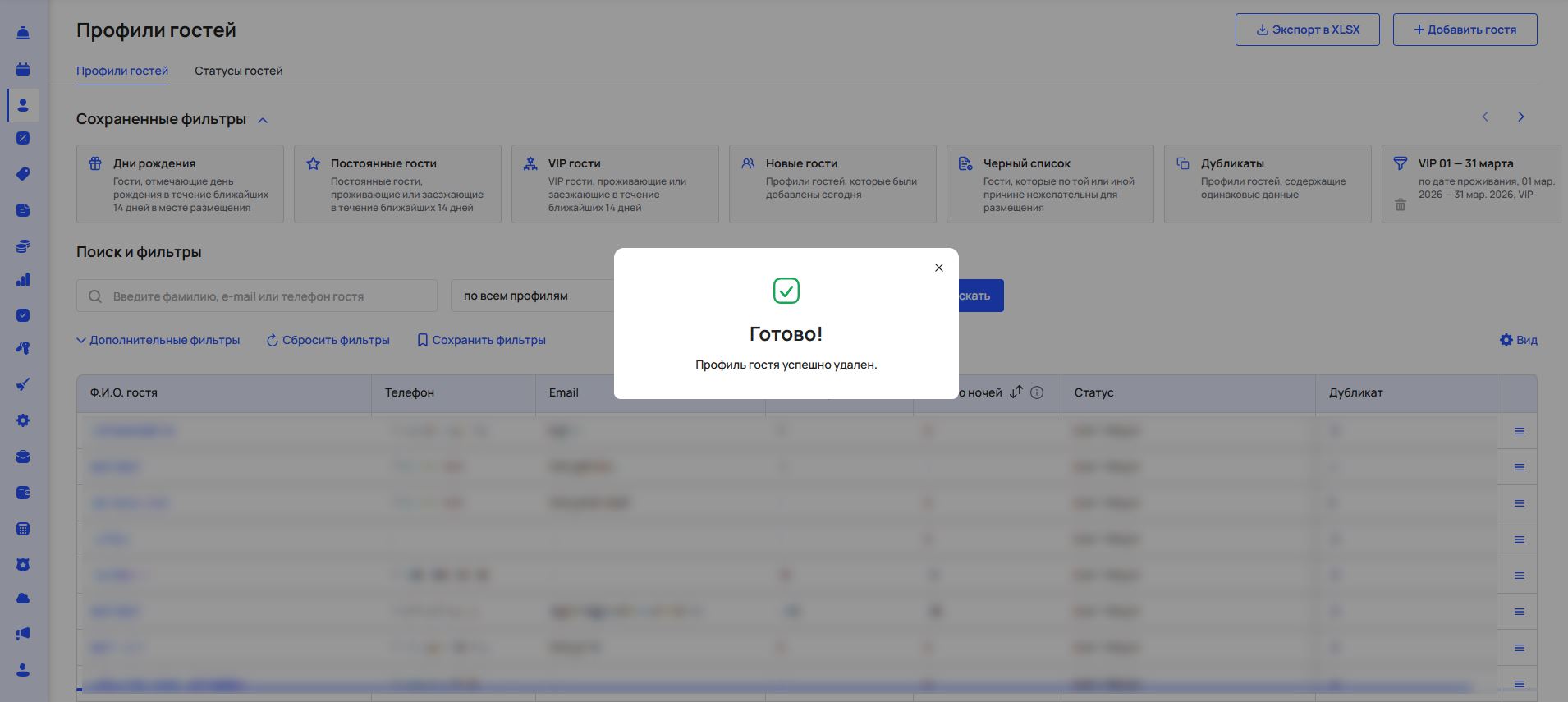Screen dimensions: 1568x702
Task: Click Сбросить фильтры link
Action: coord(328,340)
